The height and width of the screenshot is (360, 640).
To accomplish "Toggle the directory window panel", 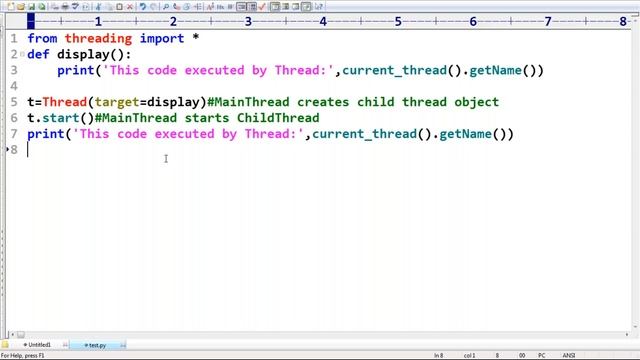I will tap(275, 7).
